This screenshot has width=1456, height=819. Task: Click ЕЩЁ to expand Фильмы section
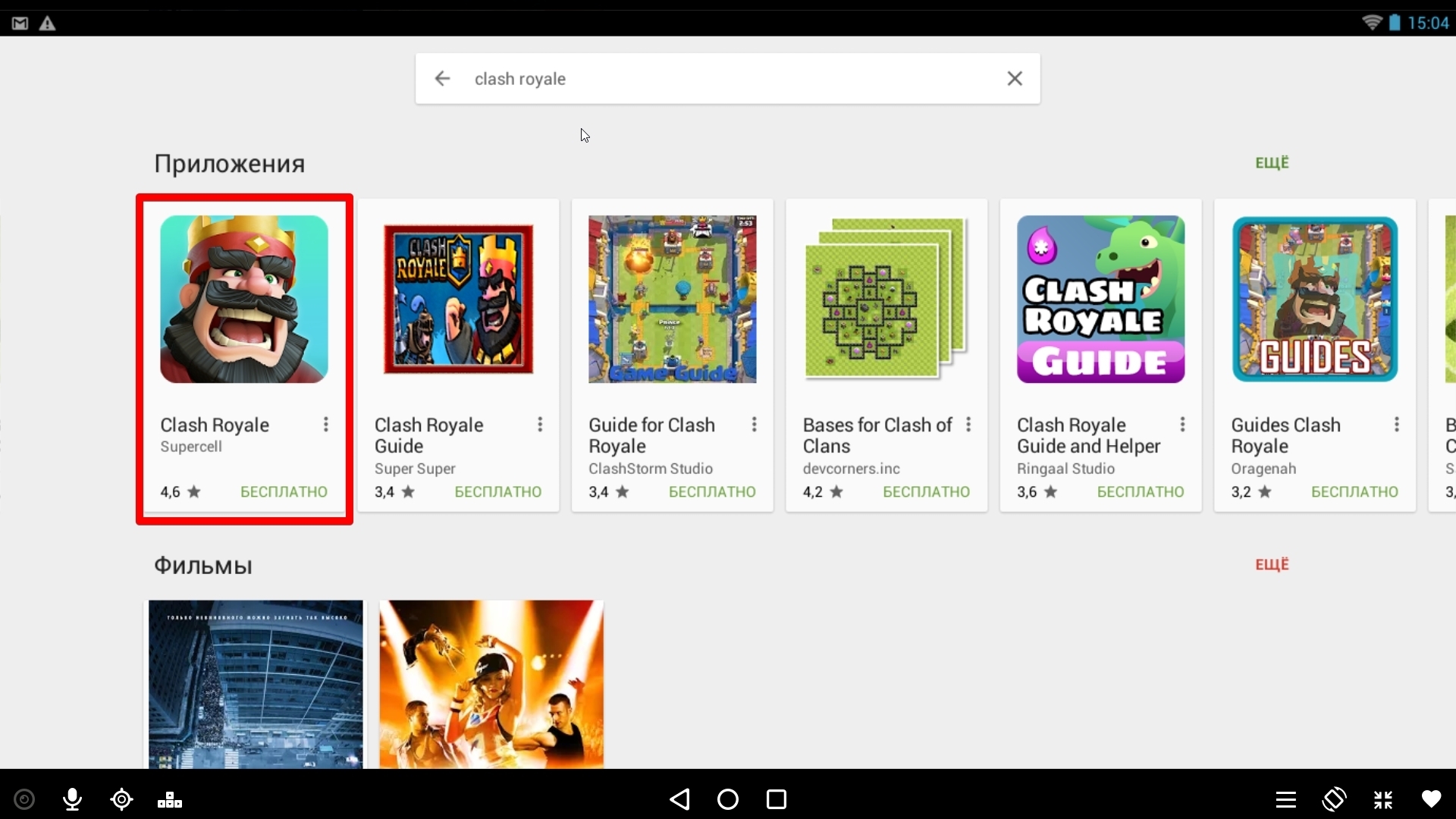(x=1272, y=565)
